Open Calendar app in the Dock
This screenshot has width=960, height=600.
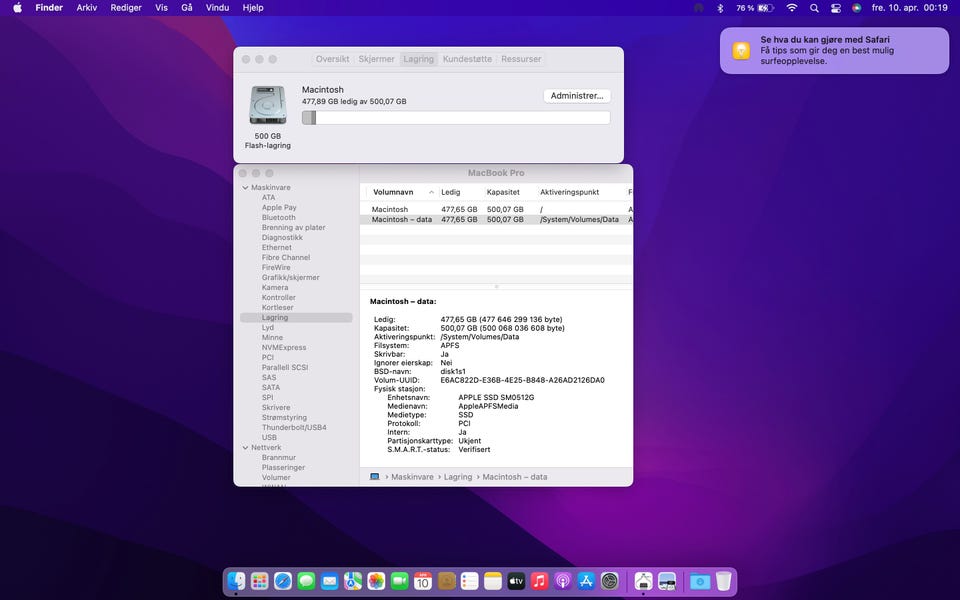pyautogui.click(x=422, y=580)
